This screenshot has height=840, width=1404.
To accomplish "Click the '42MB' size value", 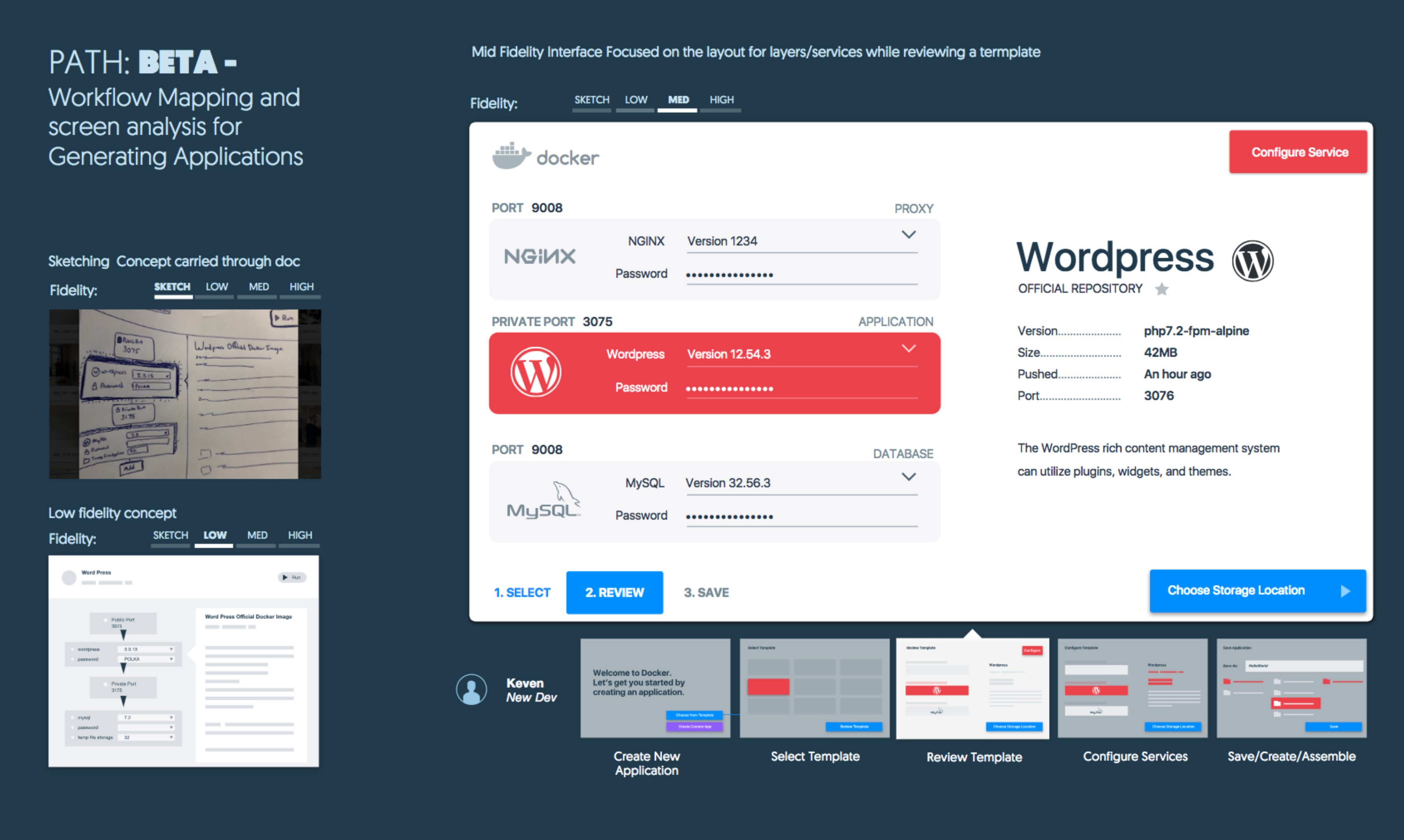I will point(1160,353).
